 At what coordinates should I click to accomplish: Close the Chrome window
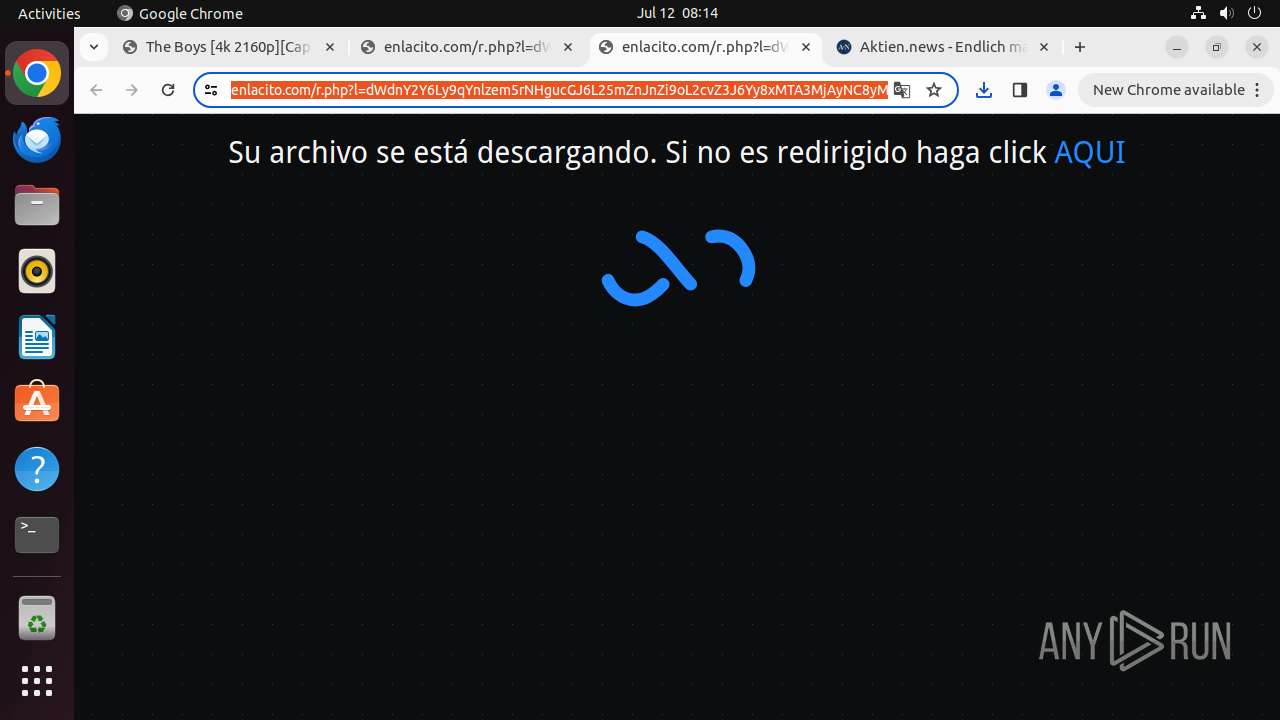tap(1257, 47)
